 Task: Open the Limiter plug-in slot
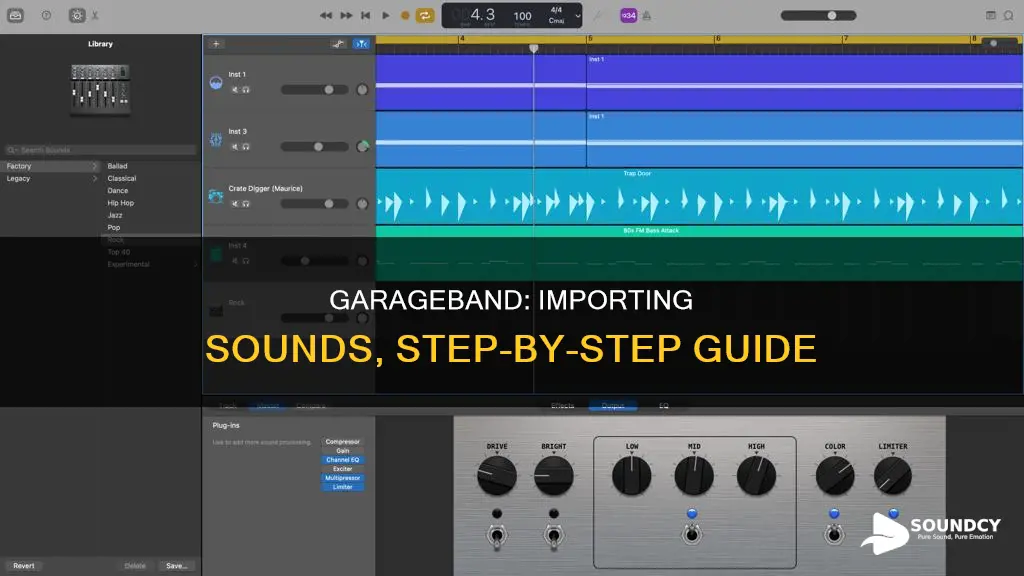(343, 487)
